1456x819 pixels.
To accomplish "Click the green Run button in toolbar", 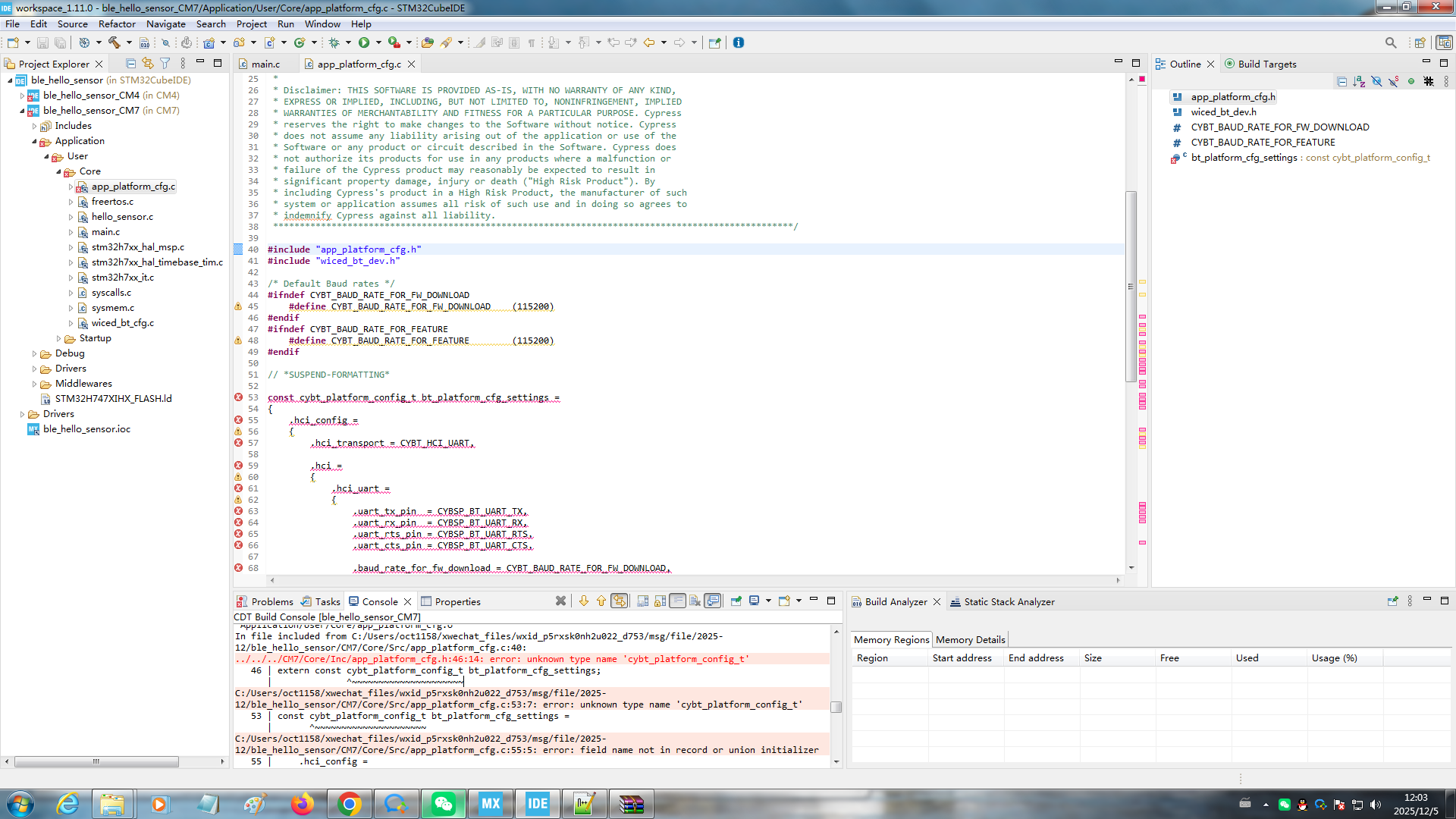I will tap(364, 42).
